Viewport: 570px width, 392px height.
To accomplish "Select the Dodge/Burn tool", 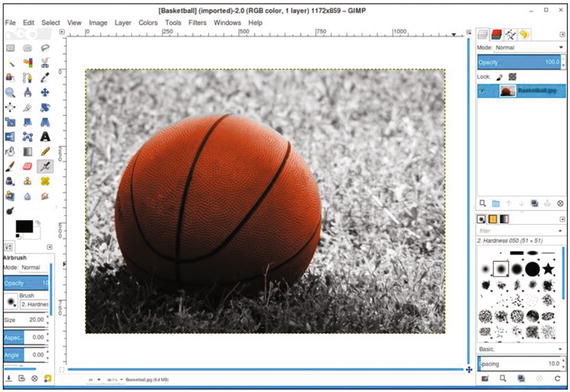I will pos(10,211).
